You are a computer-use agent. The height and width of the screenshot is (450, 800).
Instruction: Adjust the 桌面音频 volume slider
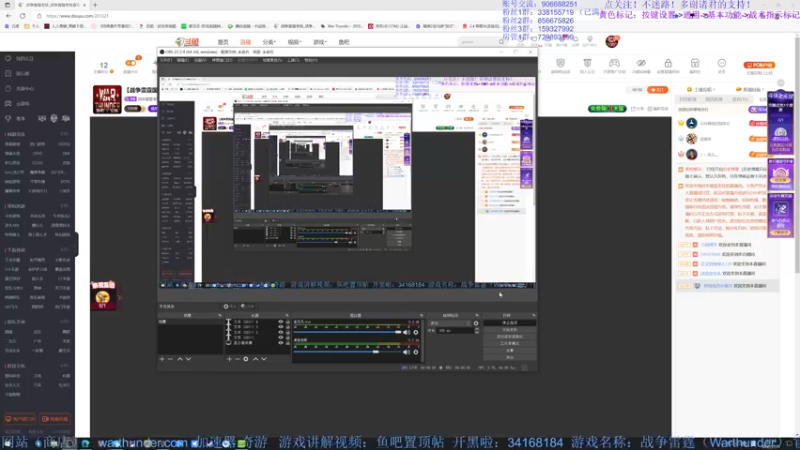347,352
